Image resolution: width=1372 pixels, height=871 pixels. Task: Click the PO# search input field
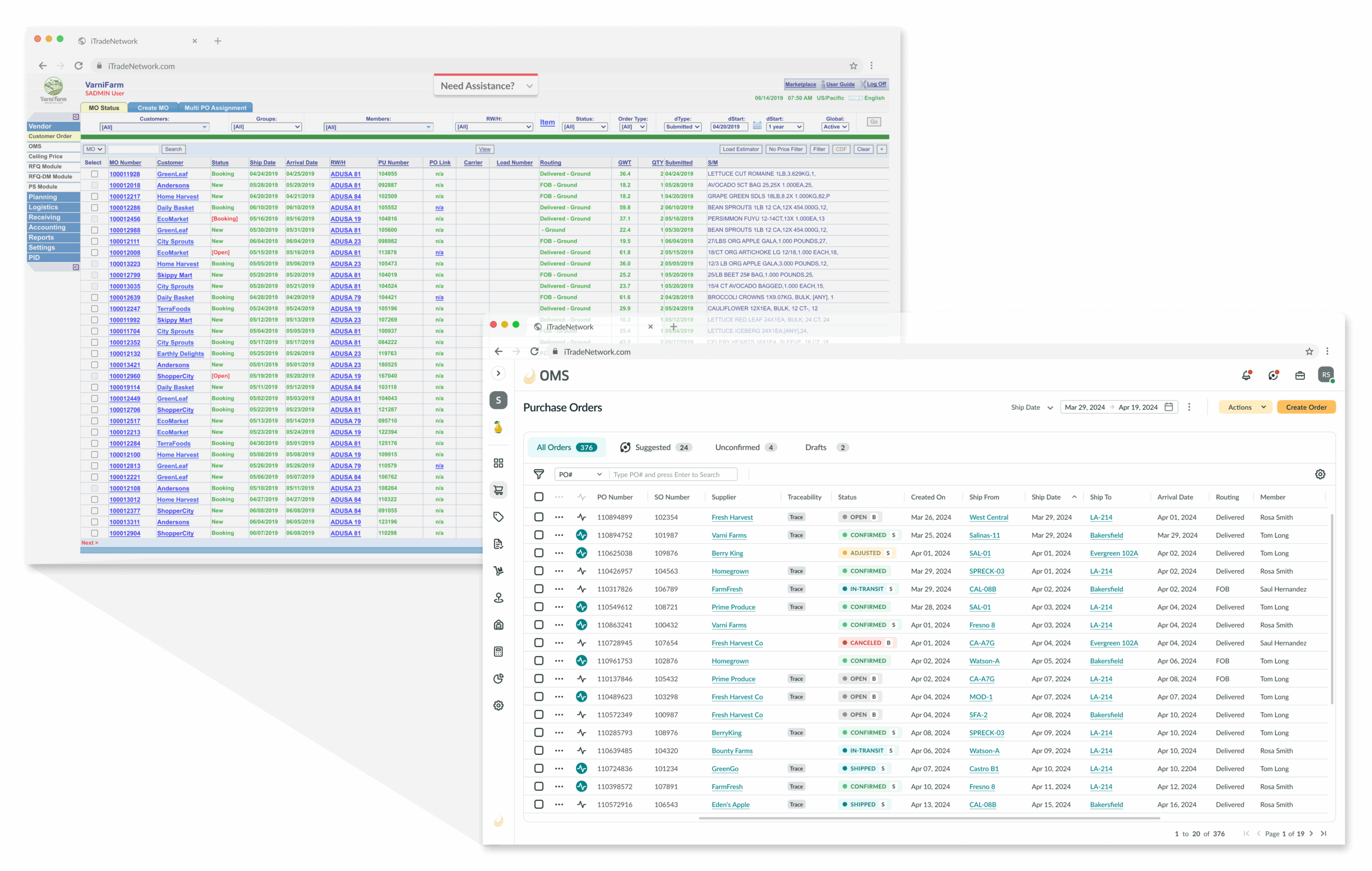[x=672, y=474]
